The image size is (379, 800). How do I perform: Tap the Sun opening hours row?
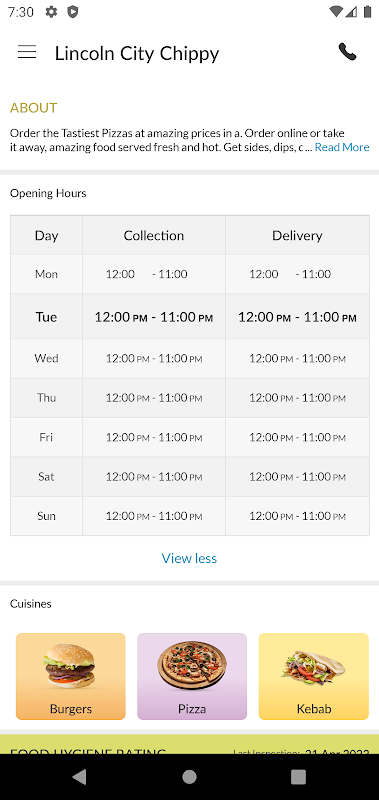[190, 516]
